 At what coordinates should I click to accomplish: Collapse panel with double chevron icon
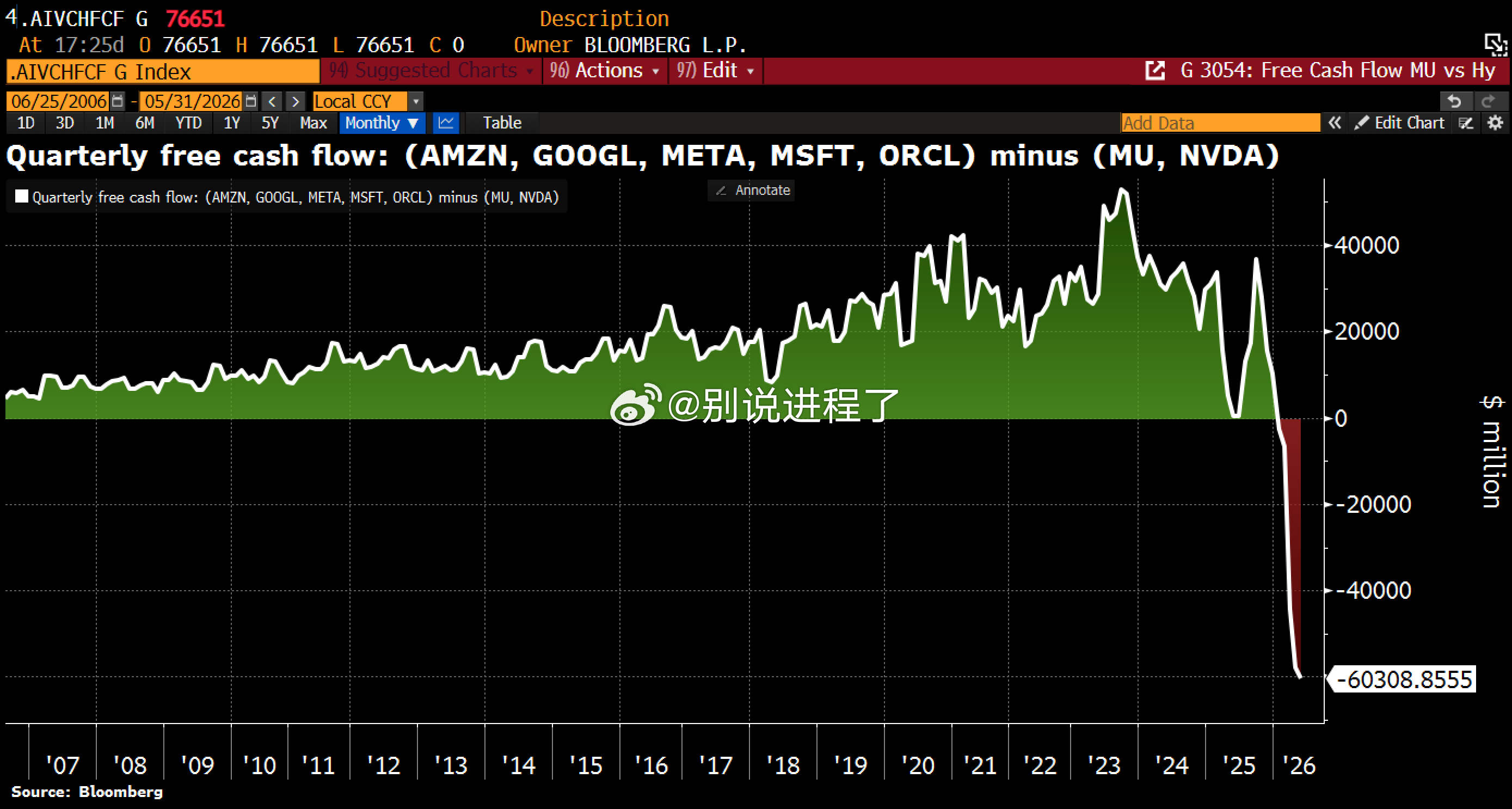1335,122
